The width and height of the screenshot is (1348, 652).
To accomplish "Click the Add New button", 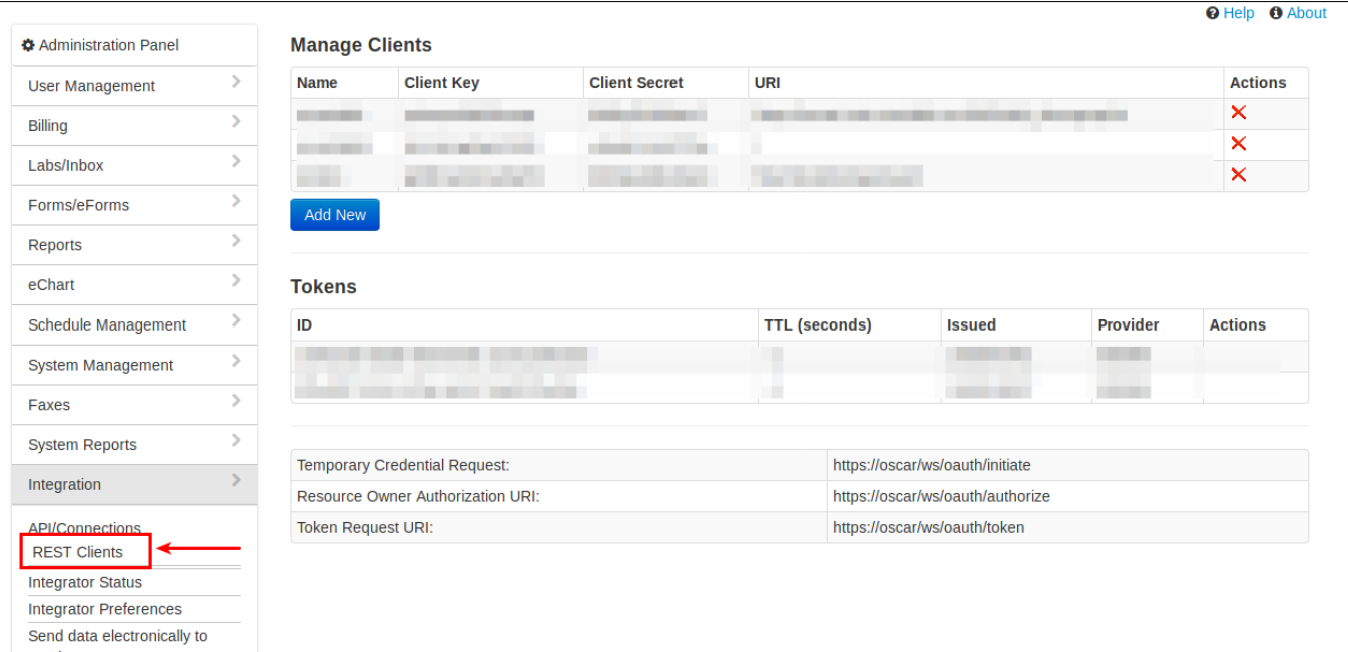I will [x=334, y=214].
